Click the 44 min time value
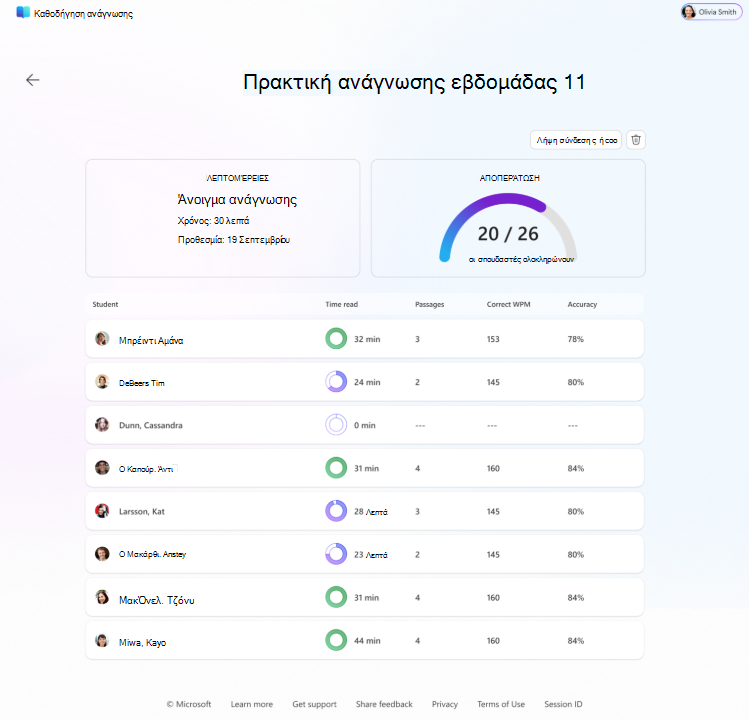 click(x=367, y=641)
